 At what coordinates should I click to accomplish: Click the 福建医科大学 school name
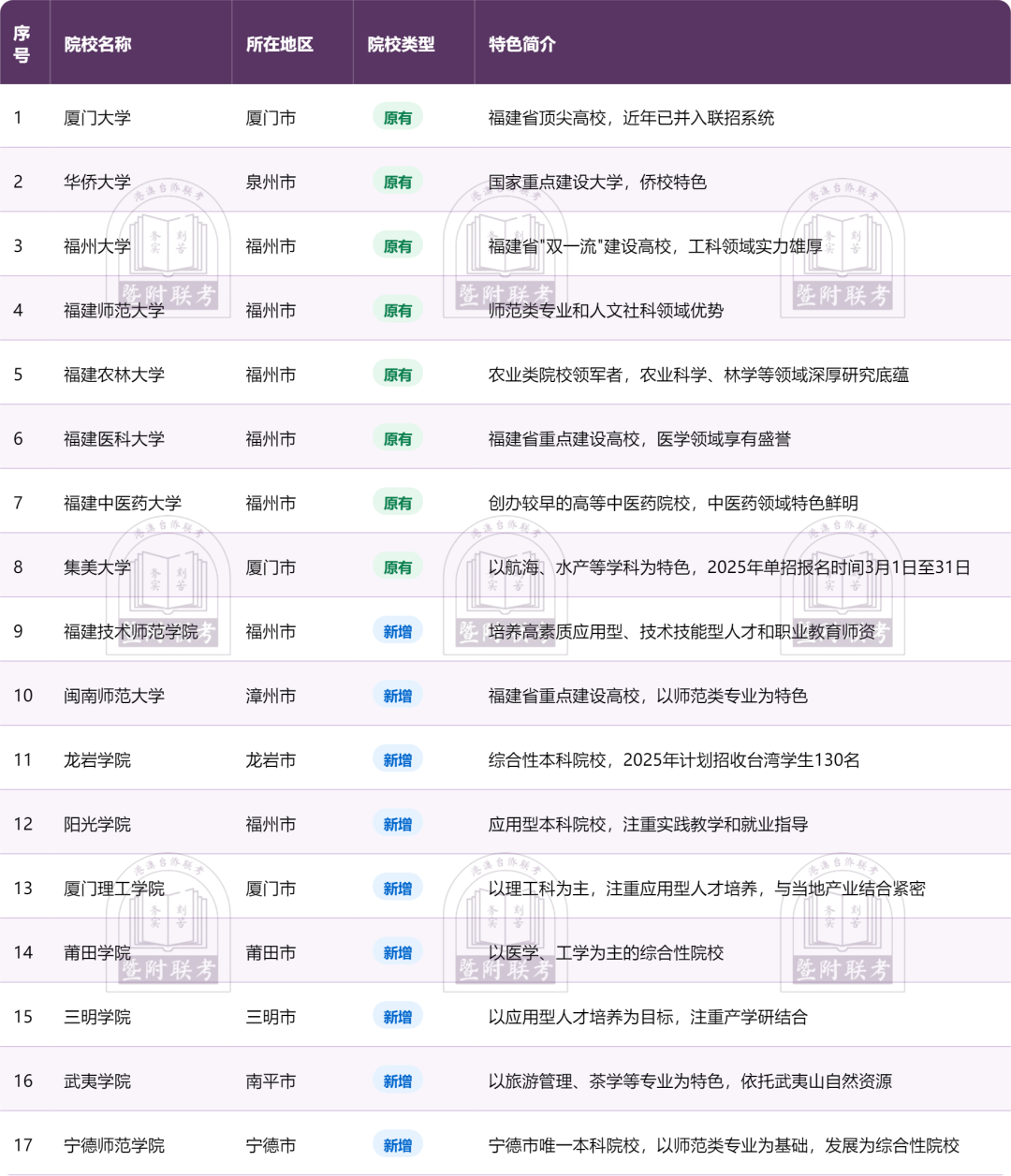114,439
